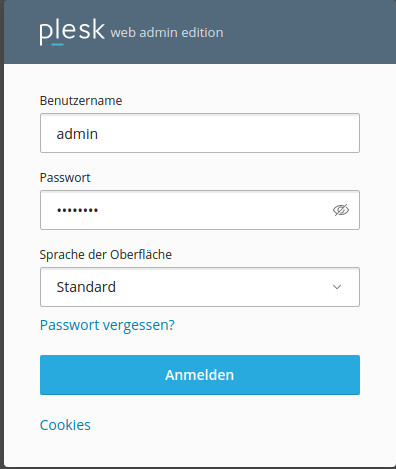This screenshot has height=469, width=396.
Task: Open the Sprache der Oberfläche dropdown
Action: (200, 287)
